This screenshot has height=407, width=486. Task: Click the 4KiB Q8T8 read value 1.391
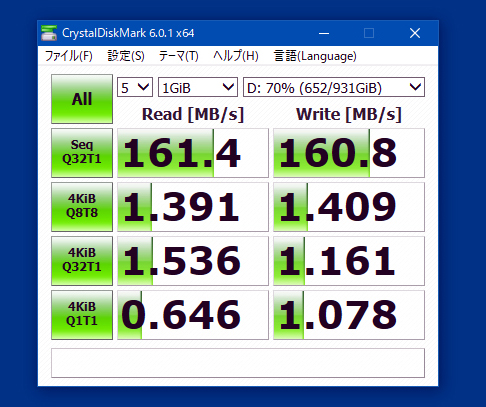193,207
